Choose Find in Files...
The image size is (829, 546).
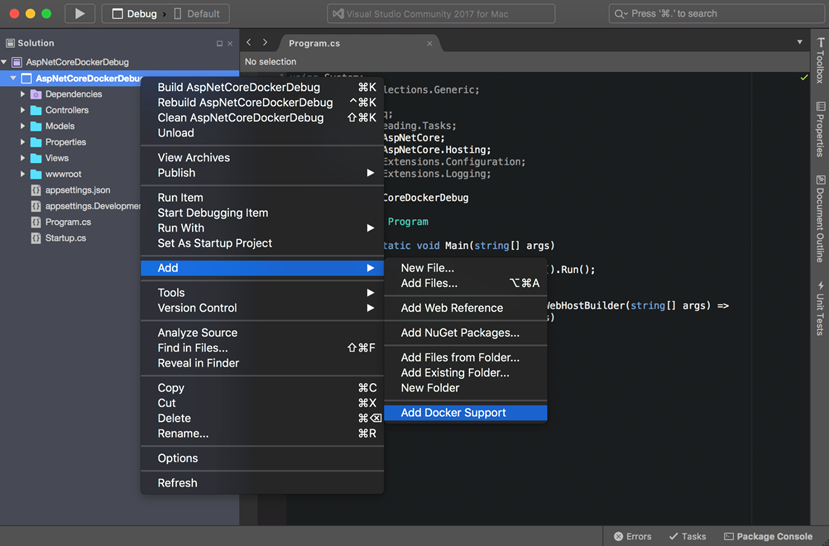click(262, 348)
